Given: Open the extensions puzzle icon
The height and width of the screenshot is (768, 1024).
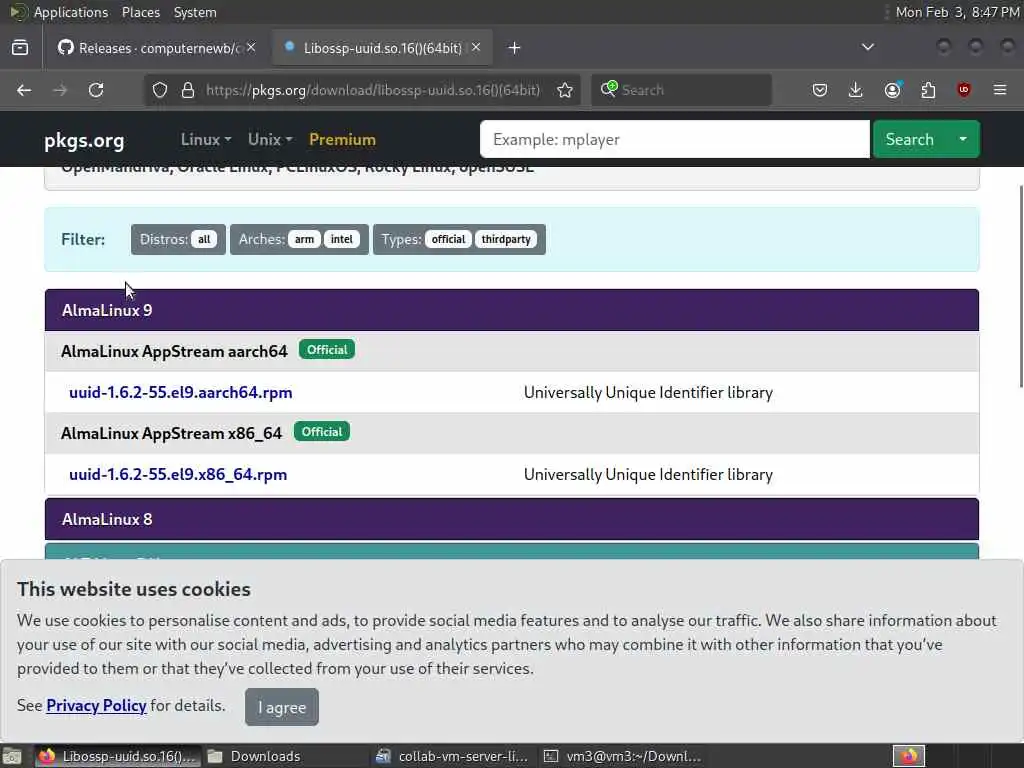Looking at the screenshot, I should [x=928, y=90].
